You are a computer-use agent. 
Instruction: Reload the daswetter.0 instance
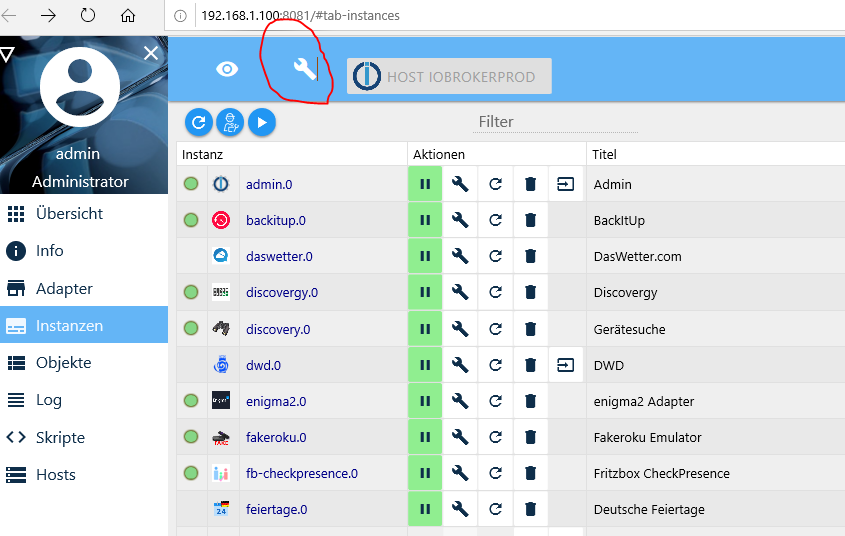pyautogui.click(x=495, y=256)
